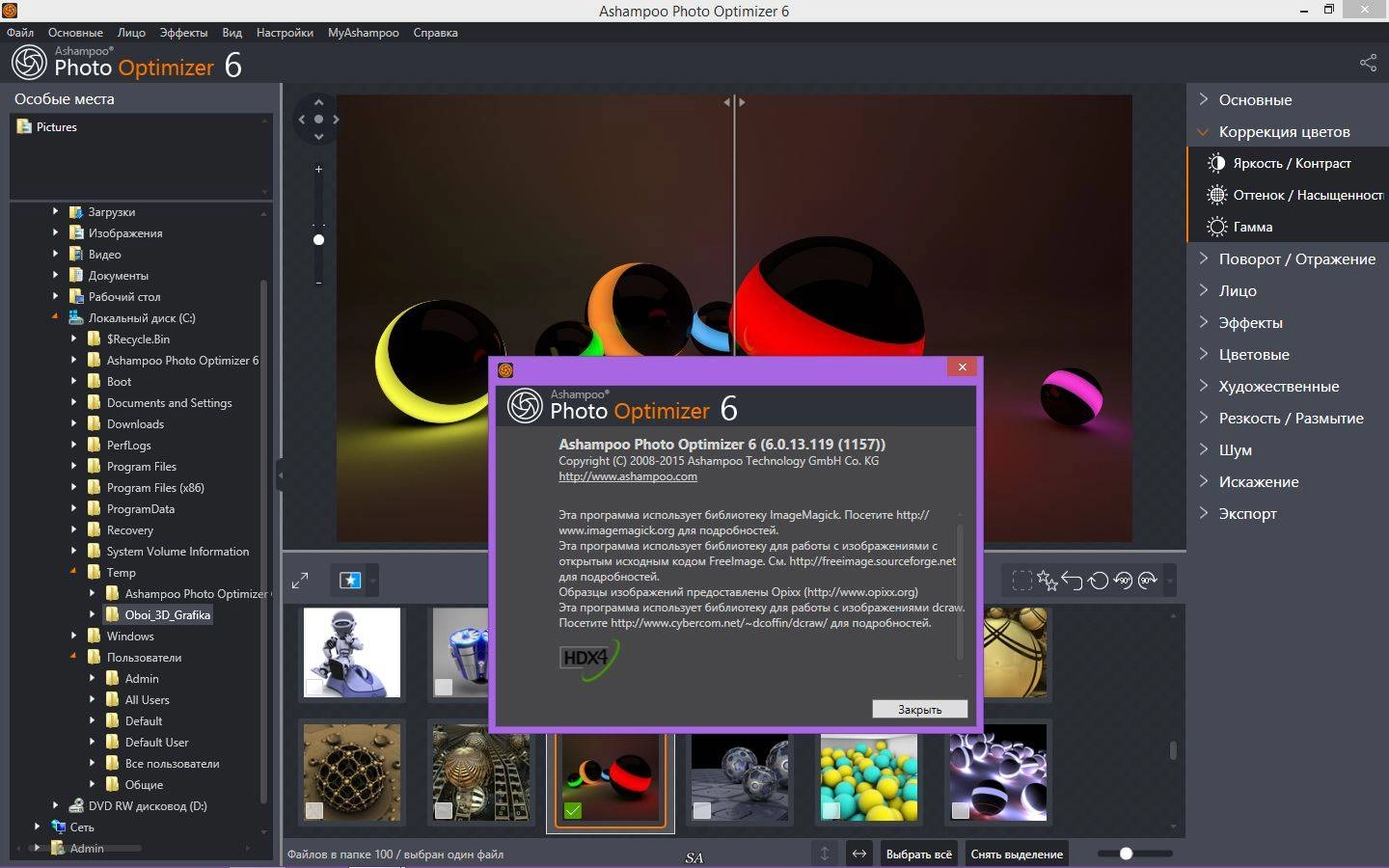Viewport: 1389px width, 868px height.
Task: Rotate image 90° clockwise
Action: pyautogui.click(x=1148, y=581)
